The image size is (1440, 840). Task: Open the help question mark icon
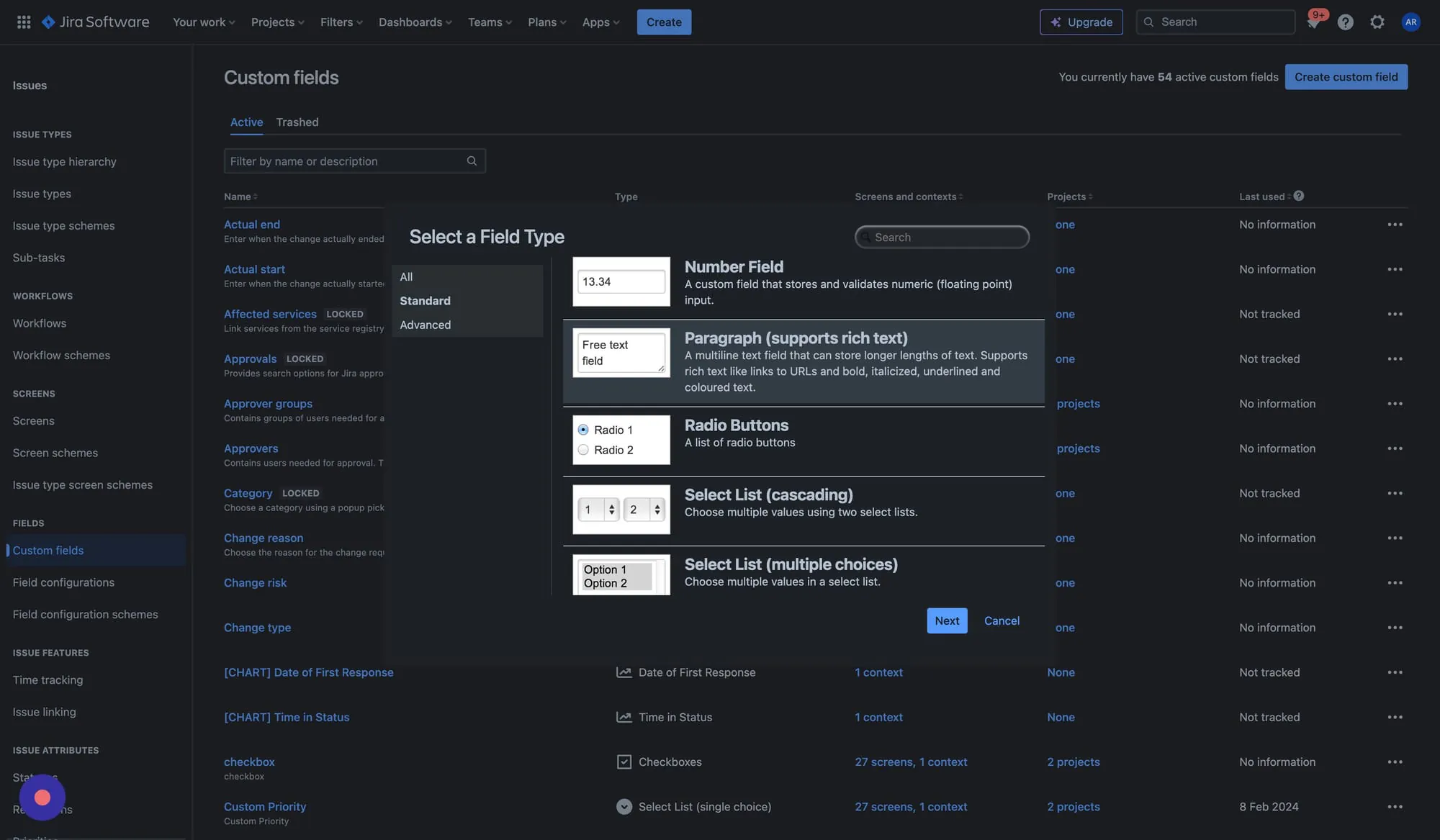pos(1345,22)
